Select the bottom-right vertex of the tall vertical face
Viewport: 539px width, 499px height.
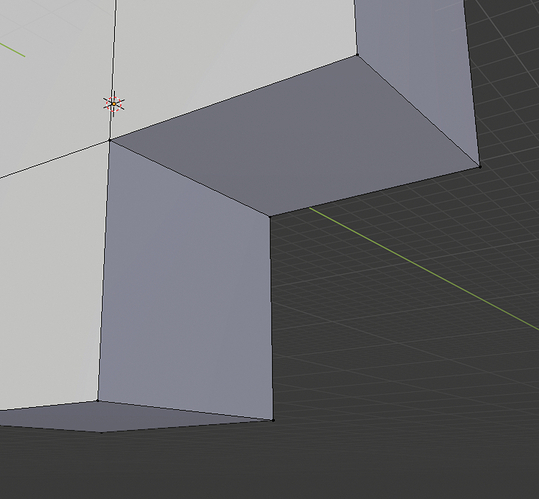tap(273, 420)
